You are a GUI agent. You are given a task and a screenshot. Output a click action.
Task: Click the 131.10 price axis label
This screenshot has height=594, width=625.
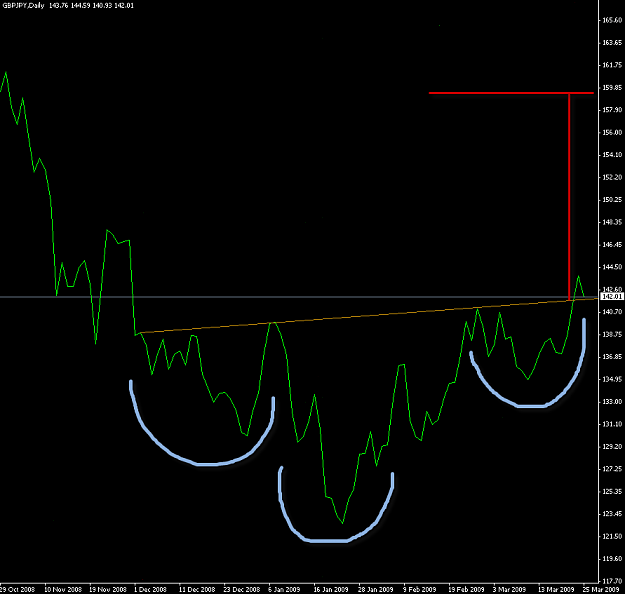click(612, 424)
